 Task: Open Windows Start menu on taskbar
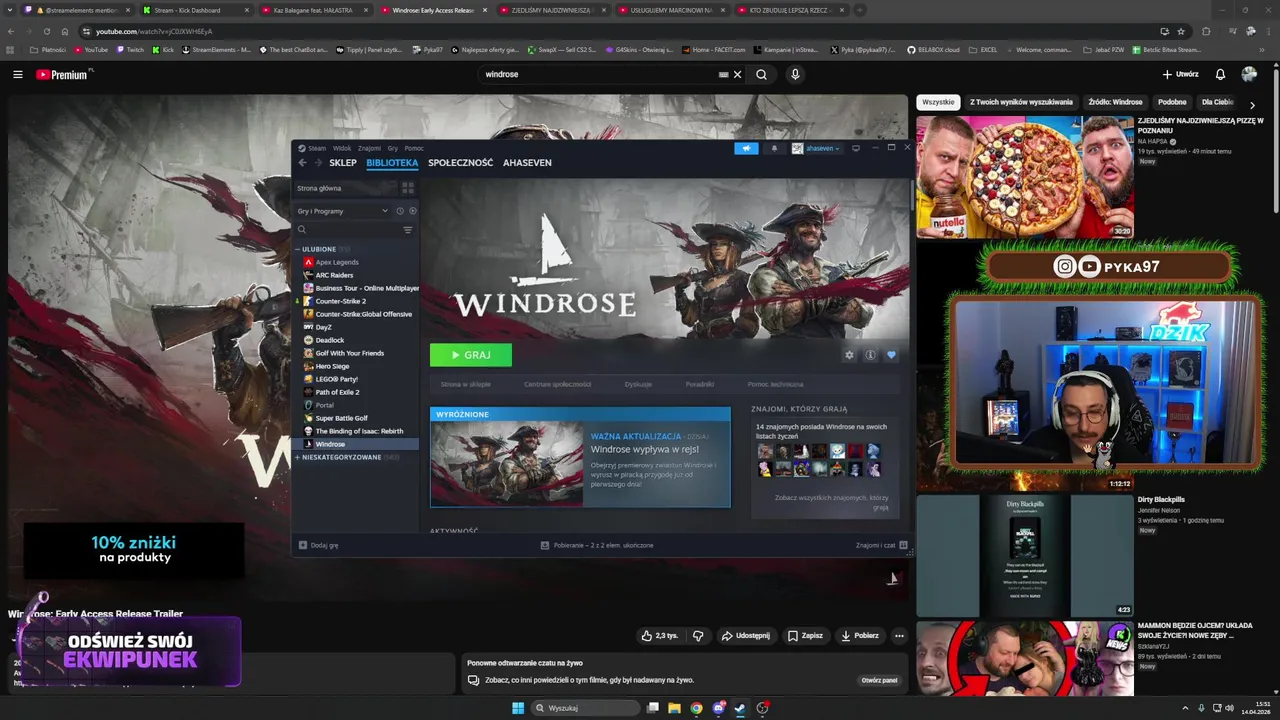click(518, 708)
